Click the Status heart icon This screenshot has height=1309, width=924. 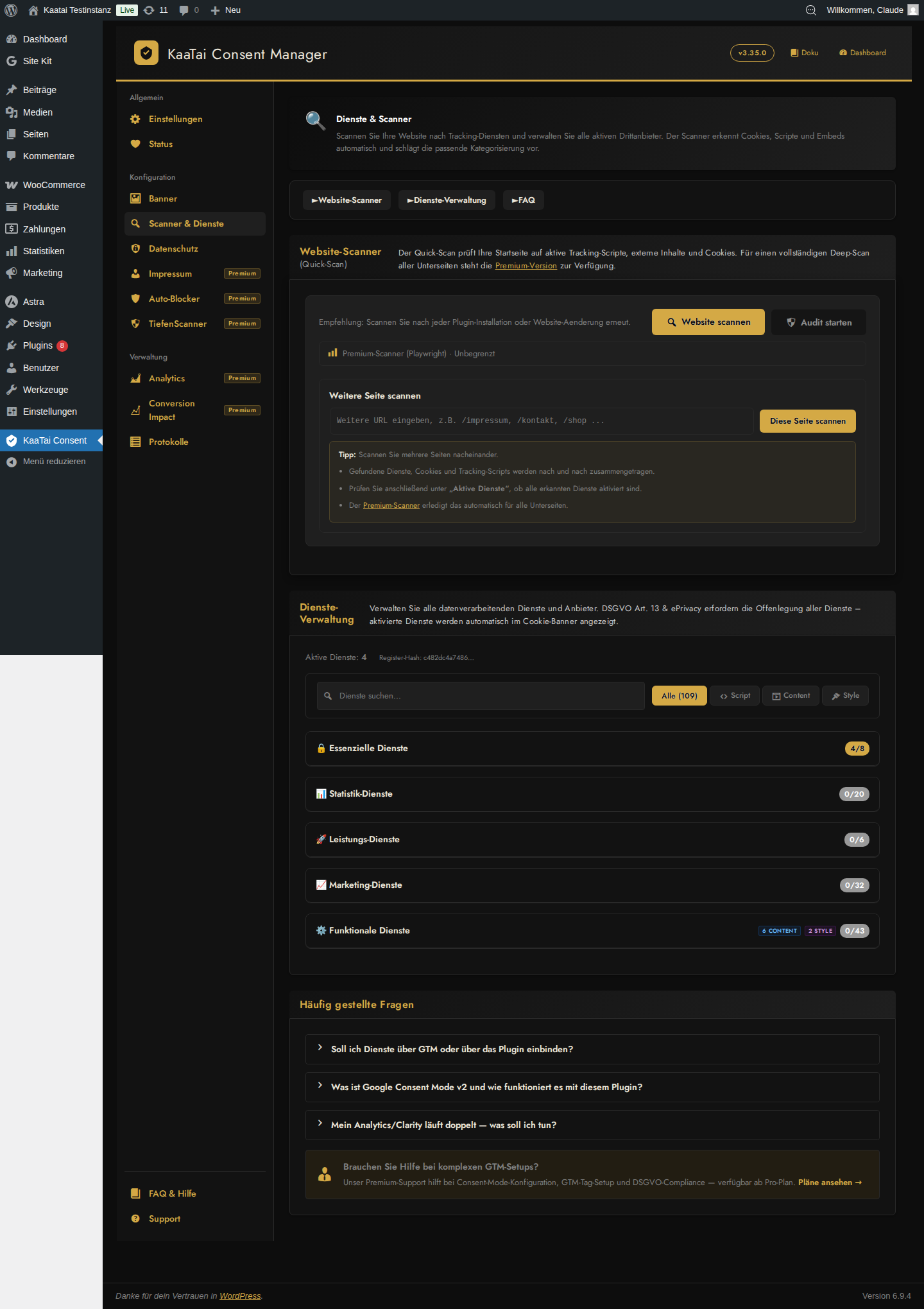click(135, 144)
